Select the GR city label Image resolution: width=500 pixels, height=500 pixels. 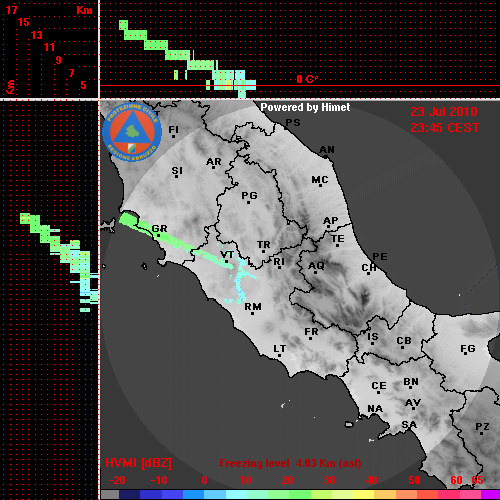159,229
